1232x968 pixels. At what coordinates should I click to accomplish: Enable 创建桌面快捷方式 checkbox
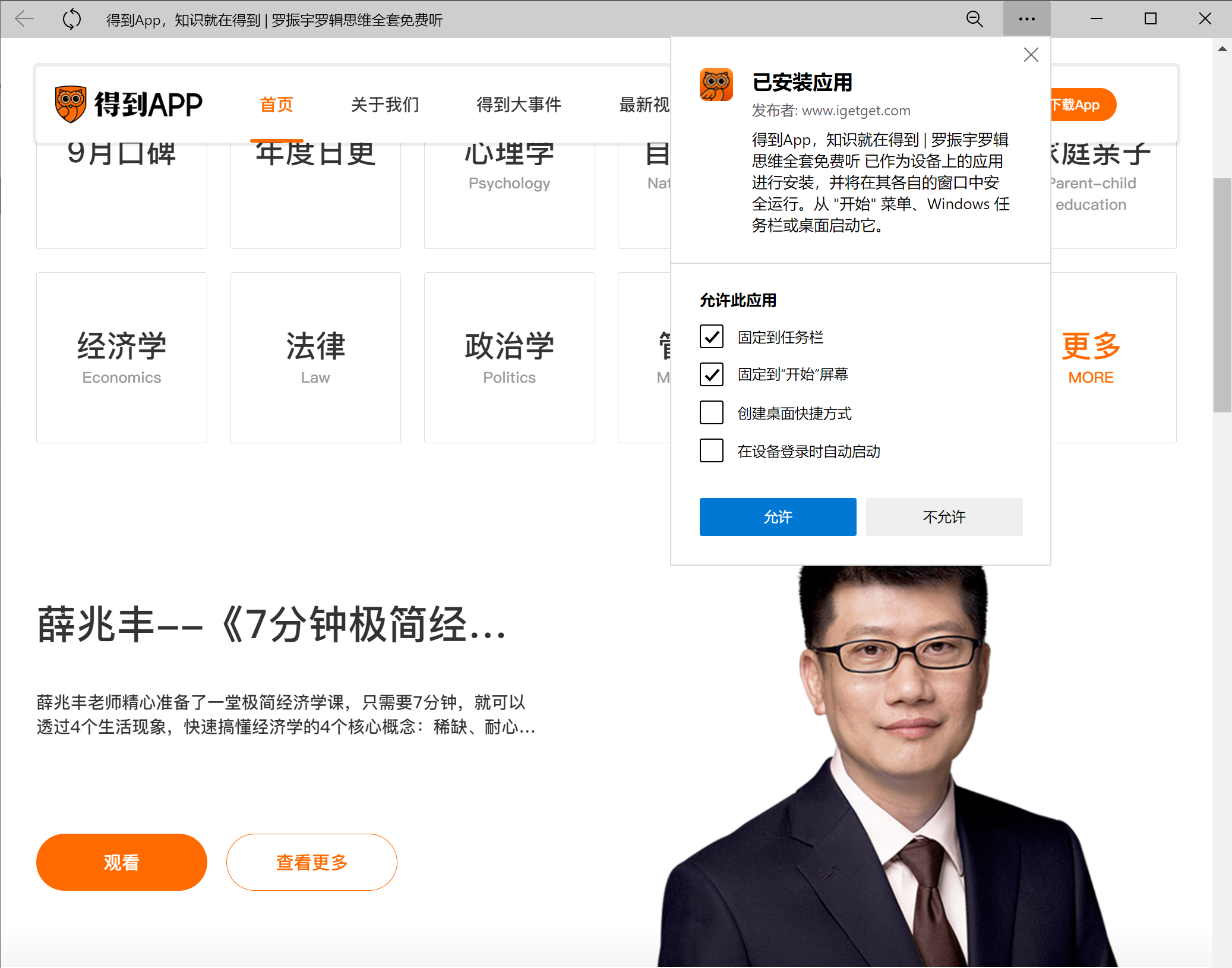(x=711, y=412)
